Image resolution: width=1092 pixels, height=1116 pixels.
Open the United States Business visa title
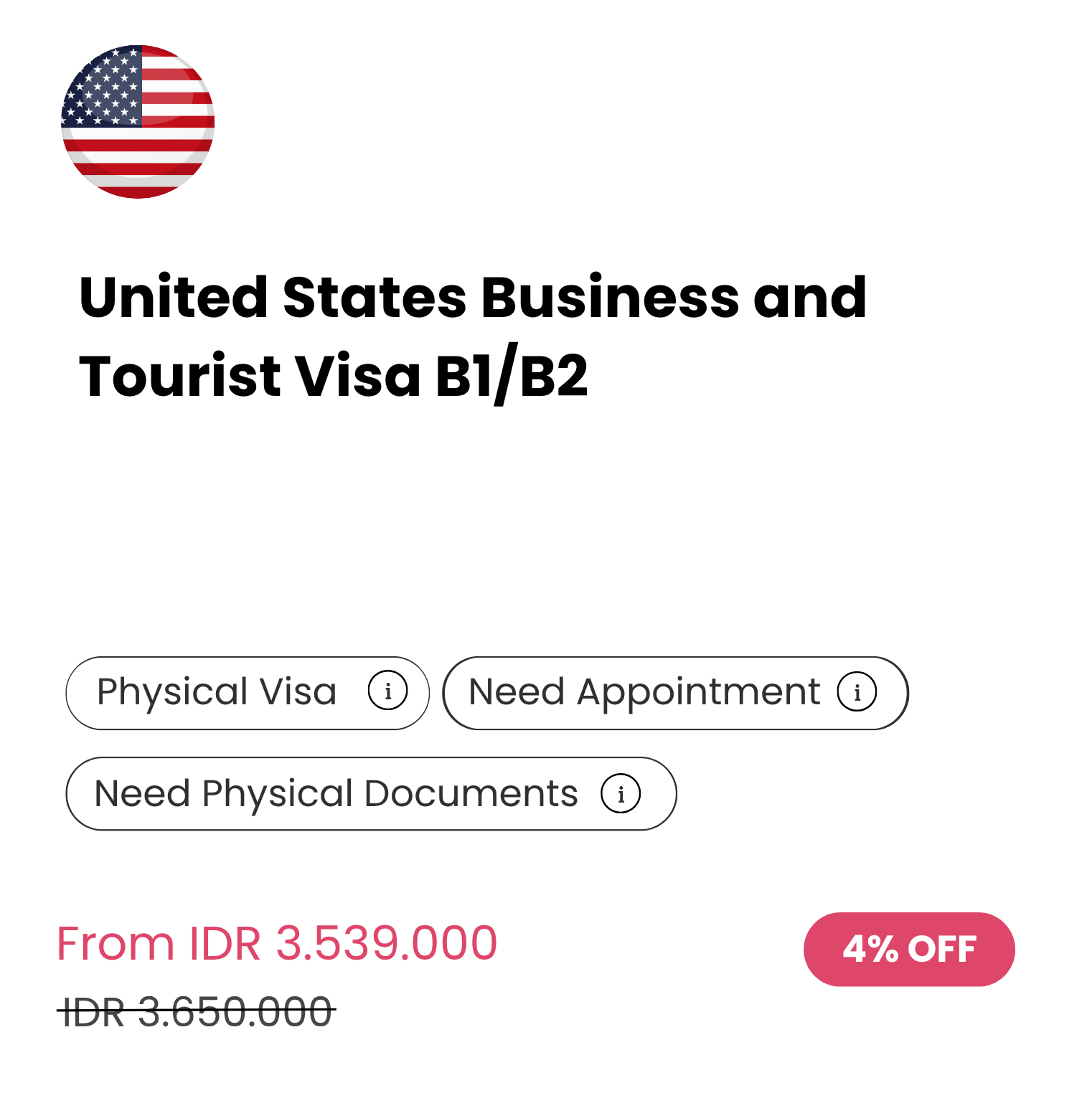(x=473, y=297)
